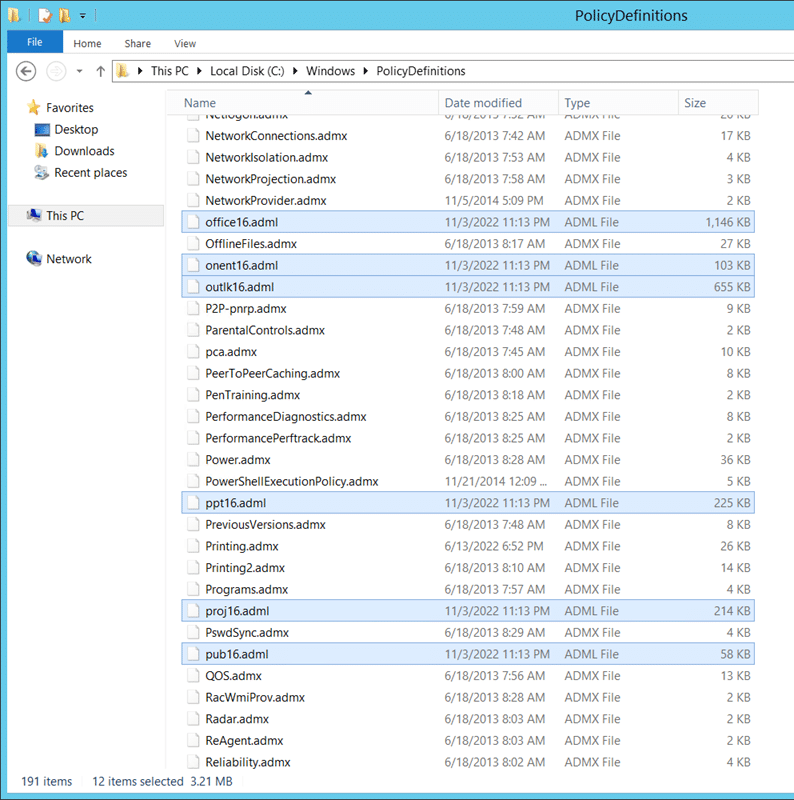The width and height of the screenshot is (794, 800).
Task: Select PerformanceDiagnostics.admx file
Action: (x=468, y=416)
